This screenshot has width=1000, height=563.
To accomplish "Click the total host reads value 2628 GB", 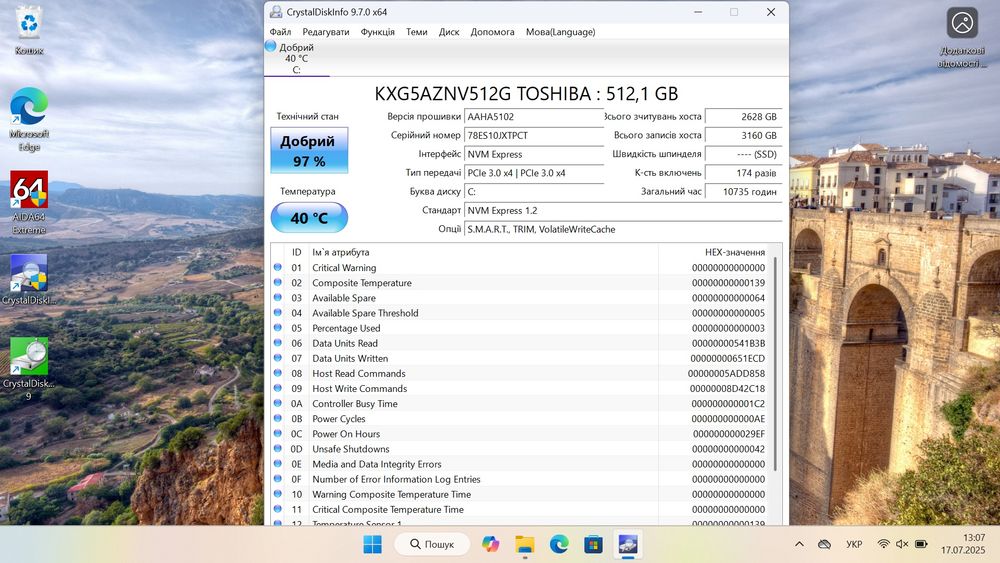I will (x=744, y=117).
